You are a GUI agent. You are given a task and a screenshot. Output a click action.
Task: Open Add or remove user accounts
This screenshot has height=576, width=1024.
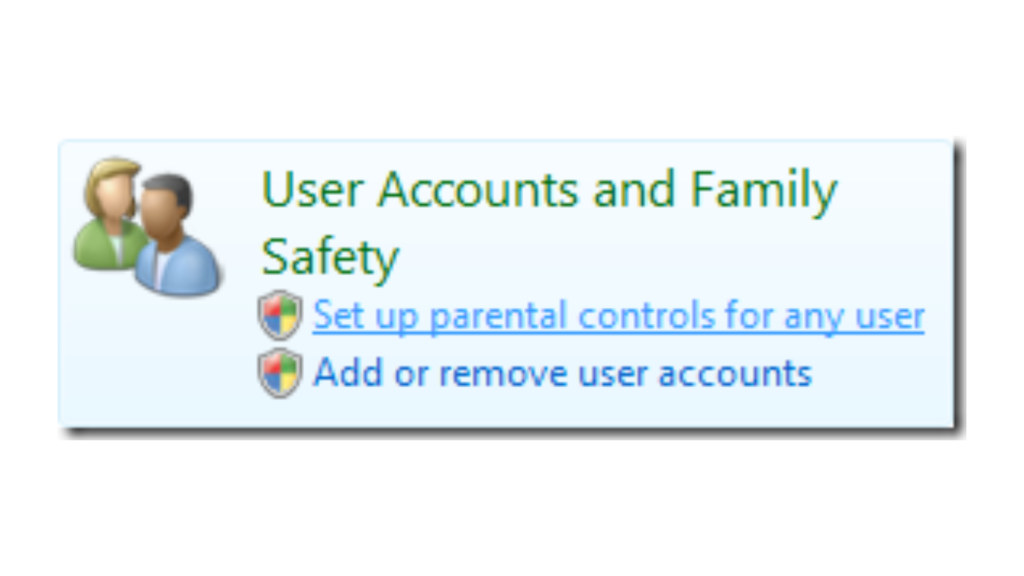(562, 374)
